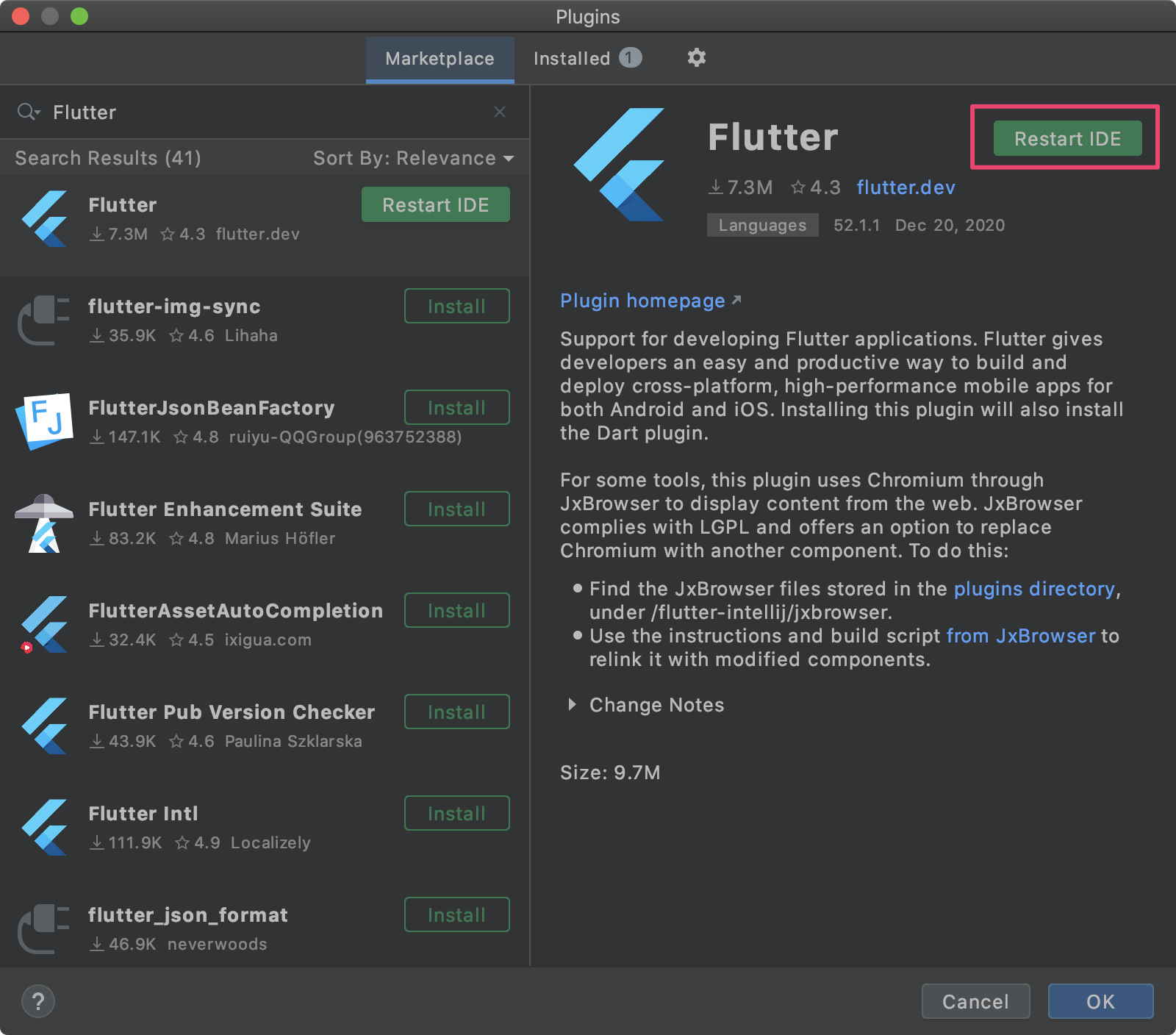Click the large Flutter heading
This screenshot has width=1176, height=1035.
click(772, 137)
